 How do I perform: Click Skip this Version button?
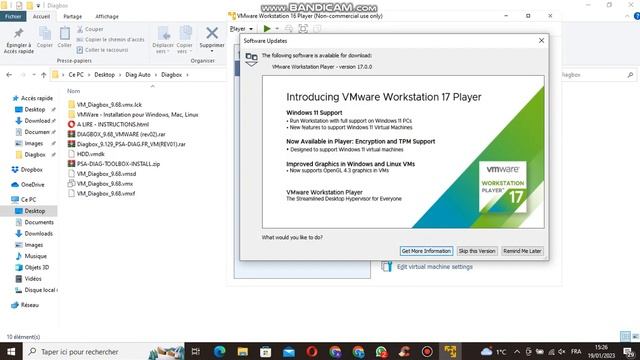pos(477,251)
